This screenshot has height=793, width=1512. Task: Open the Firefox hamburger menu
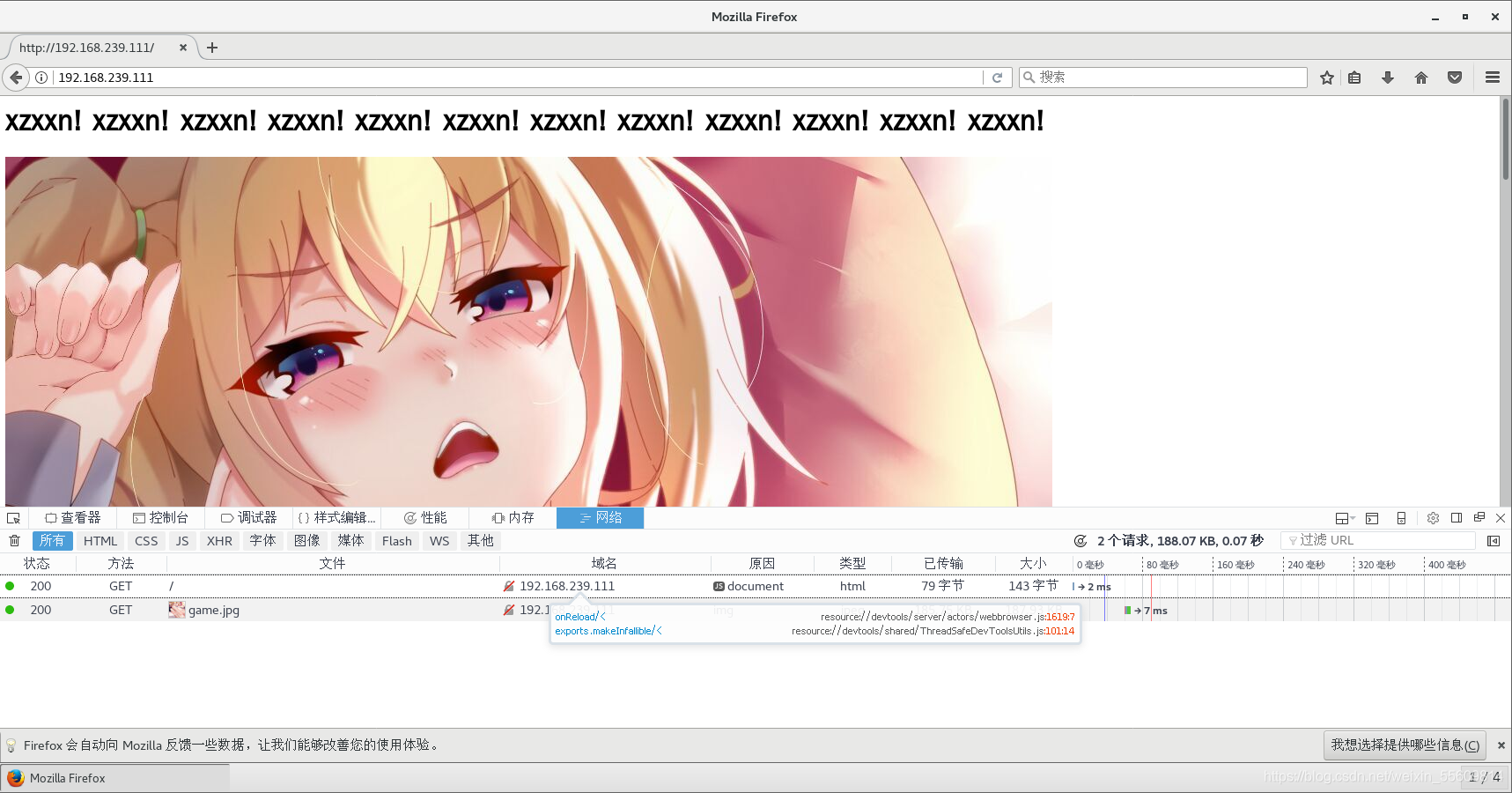coord(1493,78)
